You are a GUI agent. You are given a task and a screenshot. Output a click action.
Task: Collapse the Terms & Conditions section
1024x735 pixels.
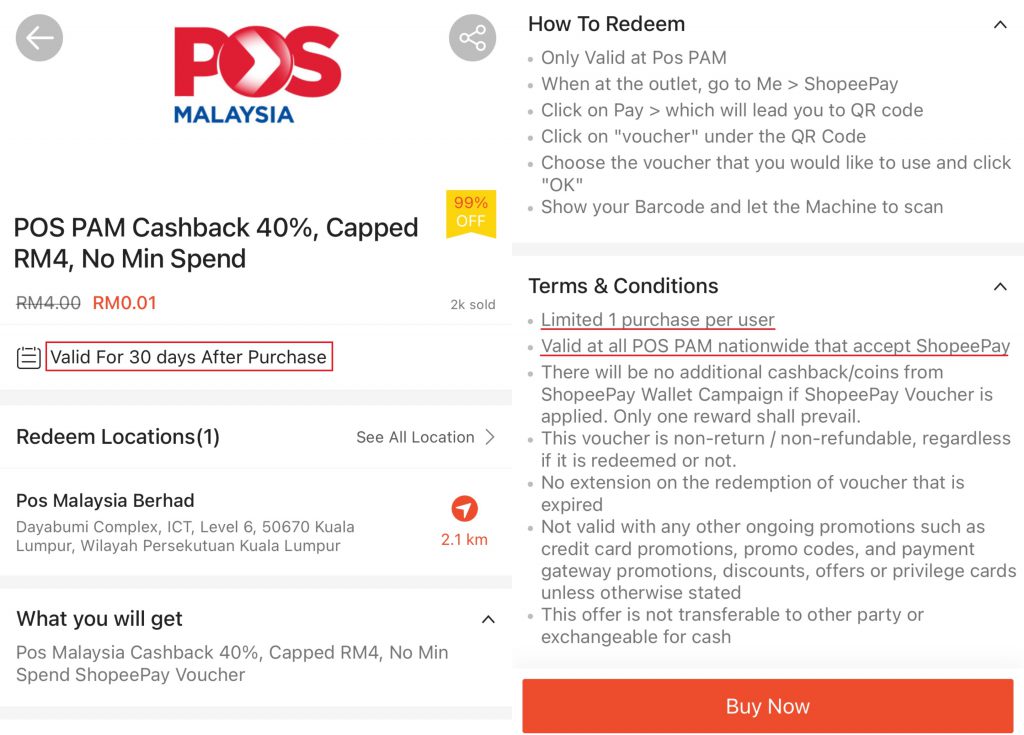(1000, 287)
